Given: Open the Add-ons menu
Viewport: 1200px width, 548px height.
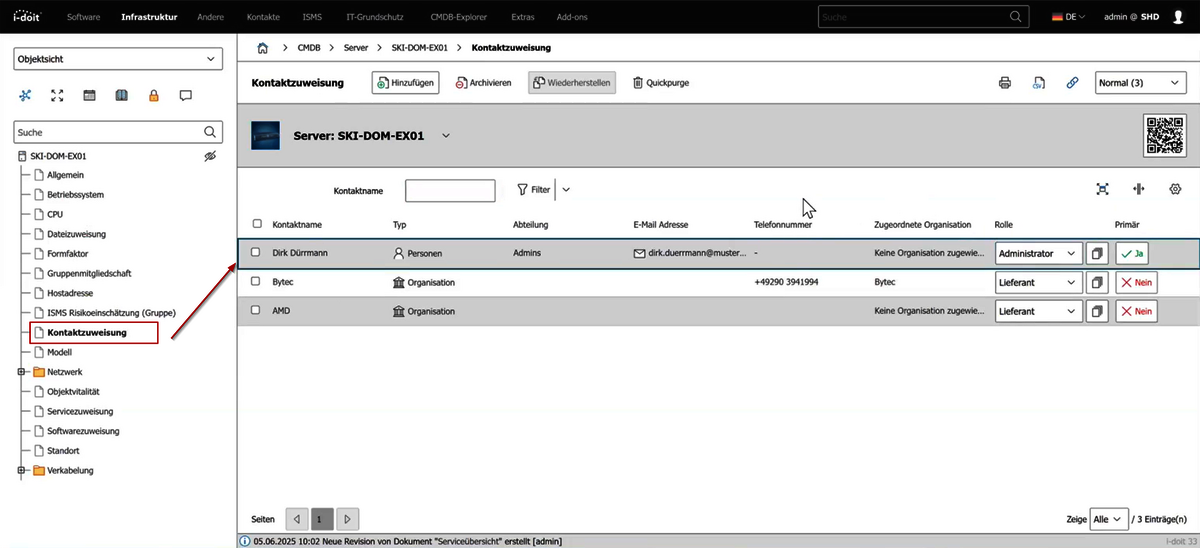Looking at the screenshot, I should pyautogui.click(x=572, y=17).
